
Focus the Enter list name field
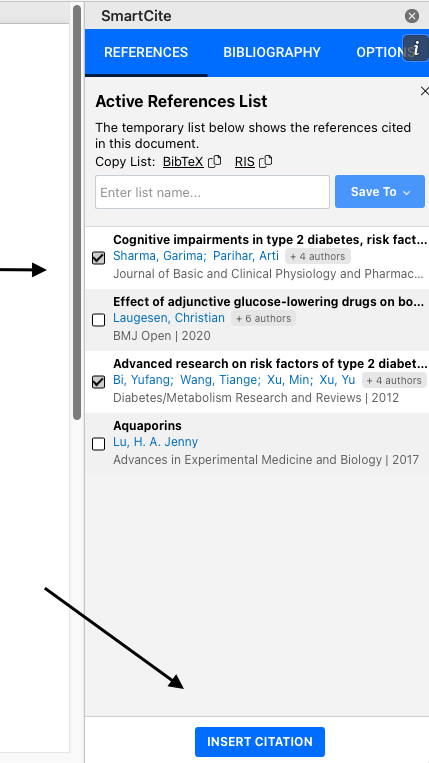pos(213,192)
